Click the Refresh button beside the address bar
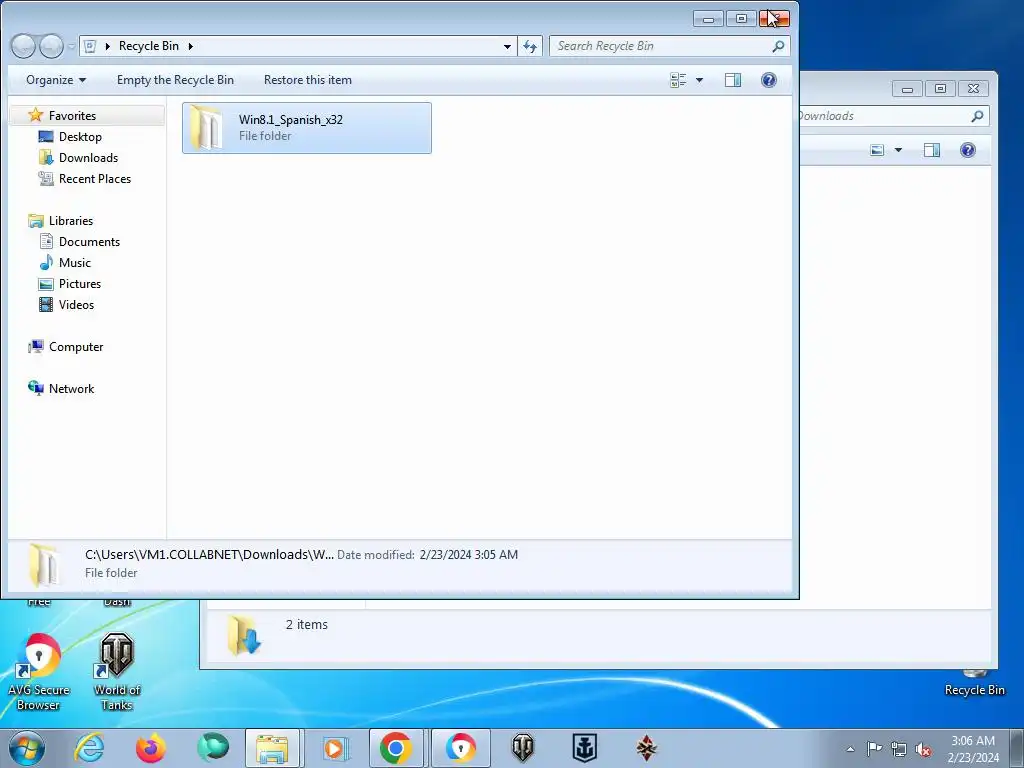This screenshot has height=768, width=1024. (530, 46)
